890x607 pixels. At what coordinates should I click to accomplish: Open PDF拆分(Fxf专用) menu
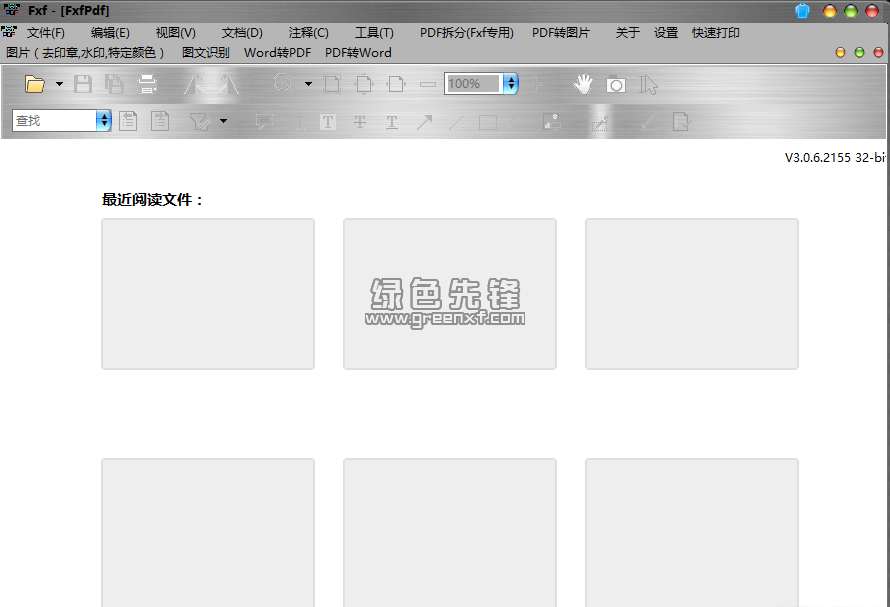[x=467, y=33]
